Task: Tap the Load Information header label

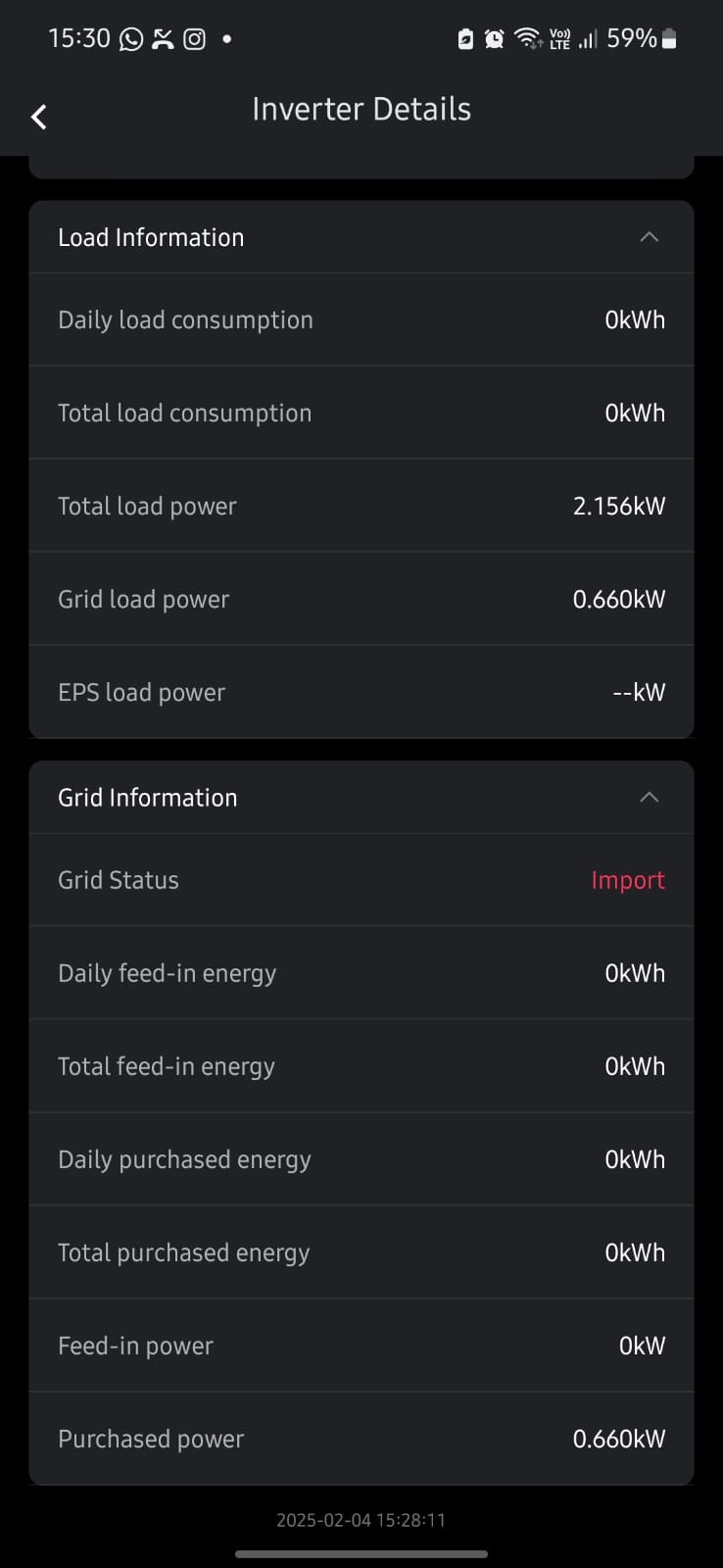Action: [x=151, y=237]
